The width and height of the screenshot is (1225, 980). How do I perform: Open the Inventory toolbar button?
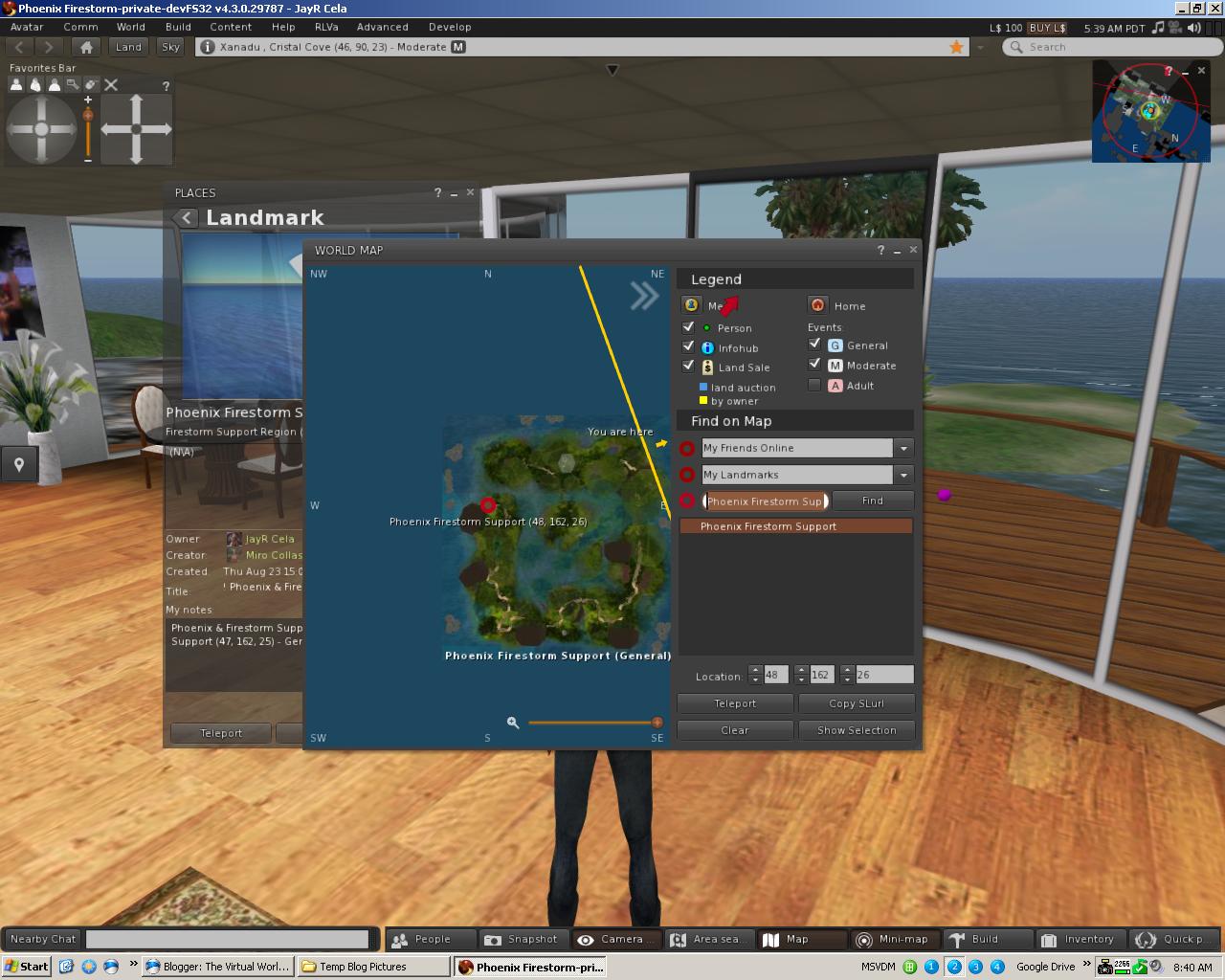coord(1080,939)
